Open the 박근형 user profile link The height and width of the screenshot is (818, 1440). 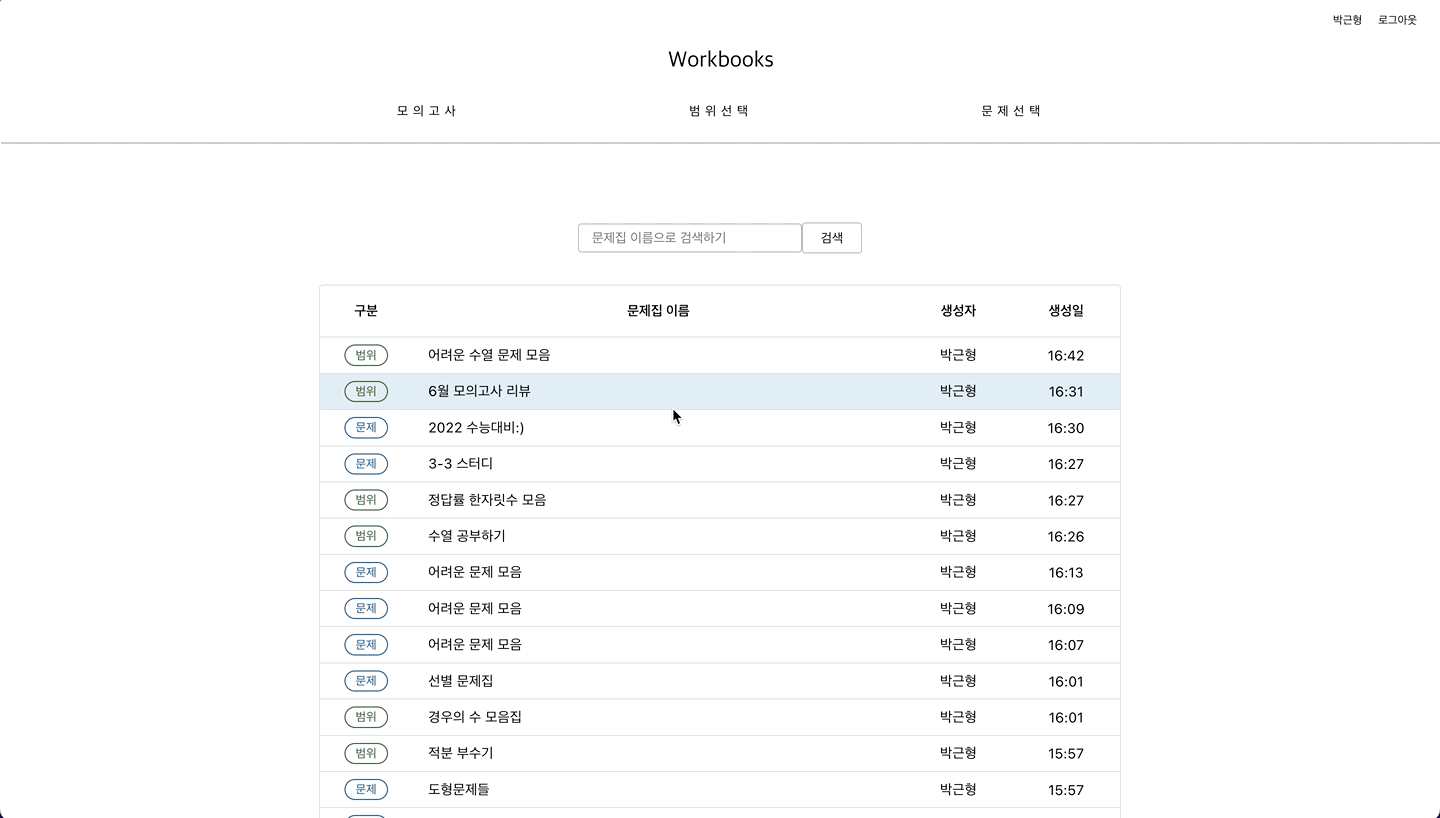click(1347, 20)
